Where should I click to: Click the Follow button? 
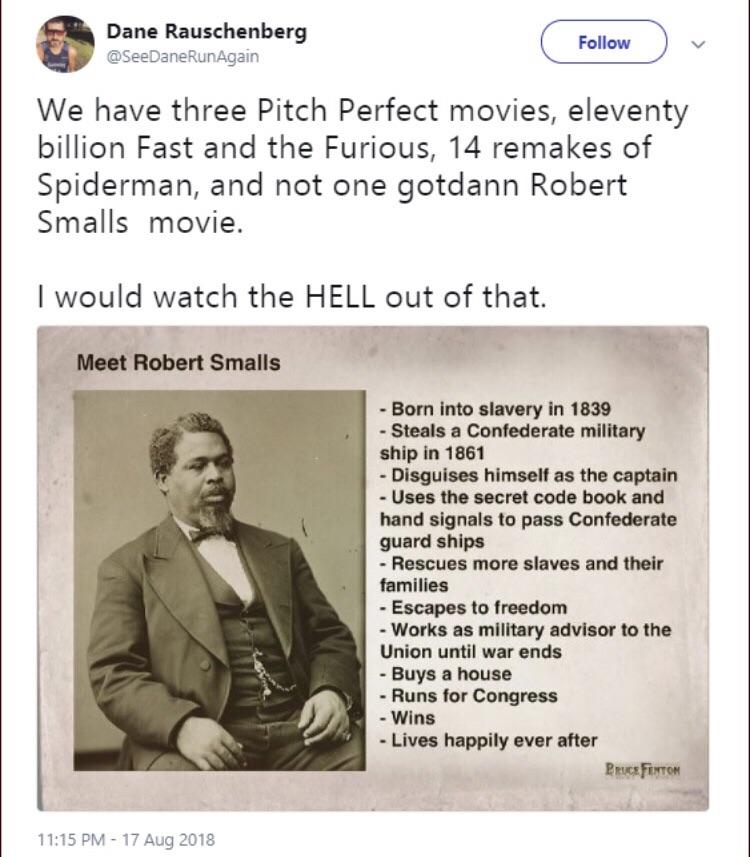[x=603, y=42]
